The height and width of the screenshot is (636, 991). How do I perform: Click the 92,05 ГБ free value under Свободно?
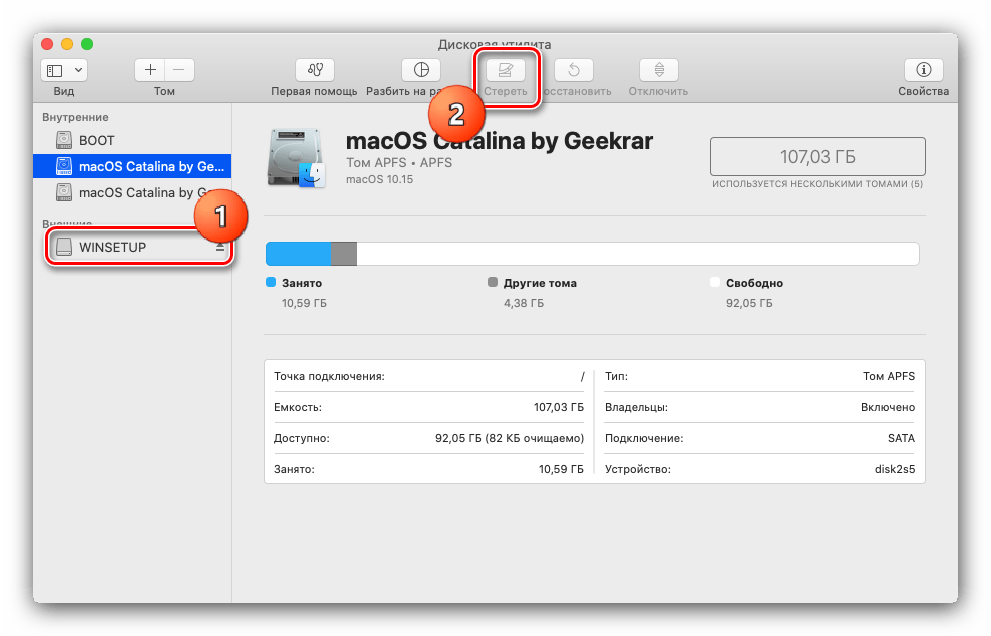749,303
